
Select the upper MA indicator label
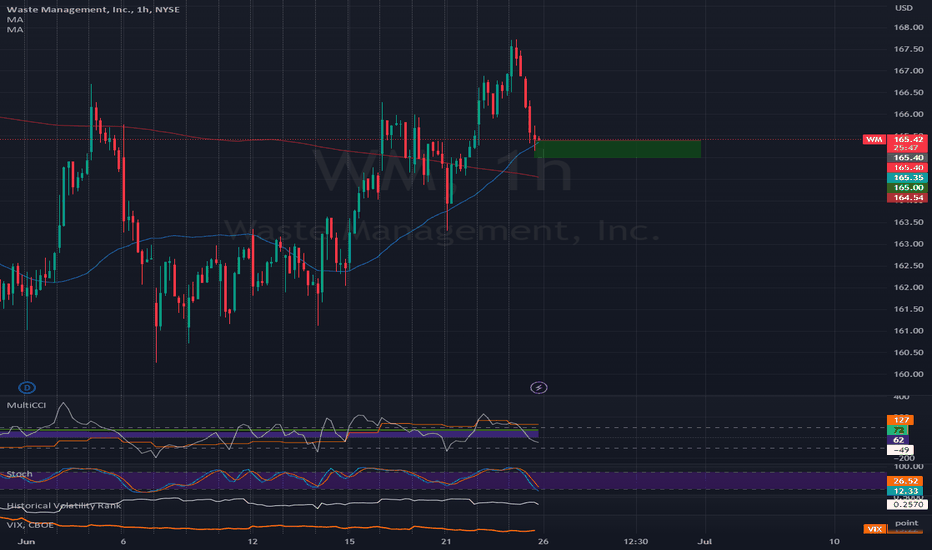(x=15, y=20)
